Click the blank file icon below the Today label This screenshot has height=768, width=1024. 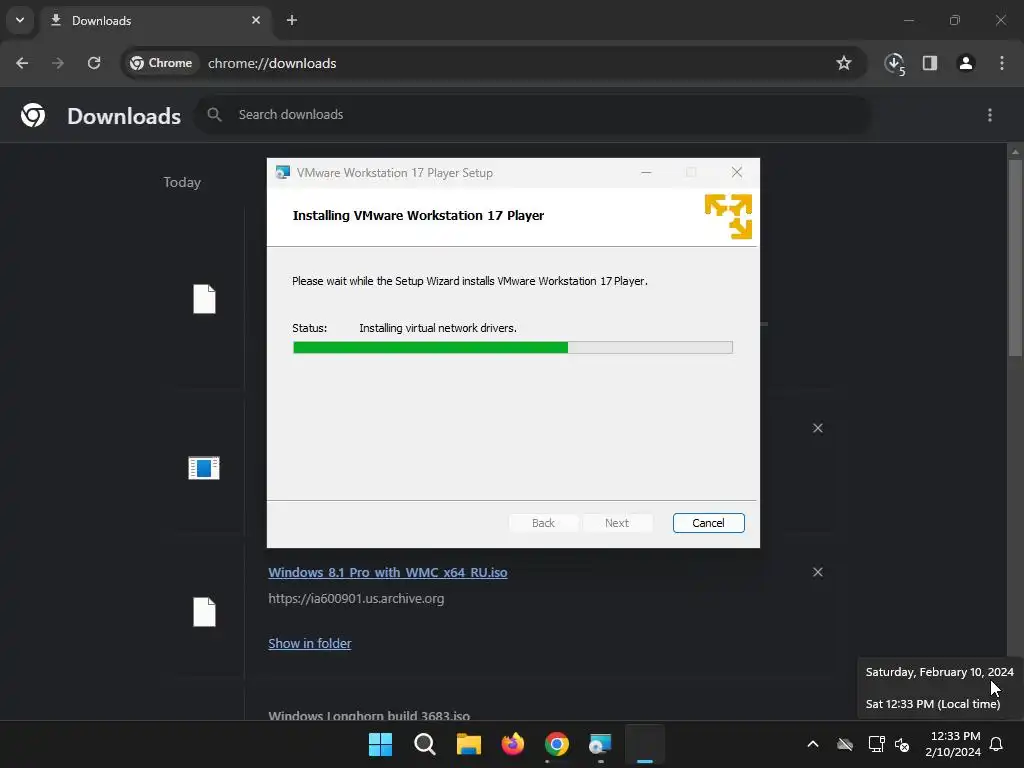(204, 299)
